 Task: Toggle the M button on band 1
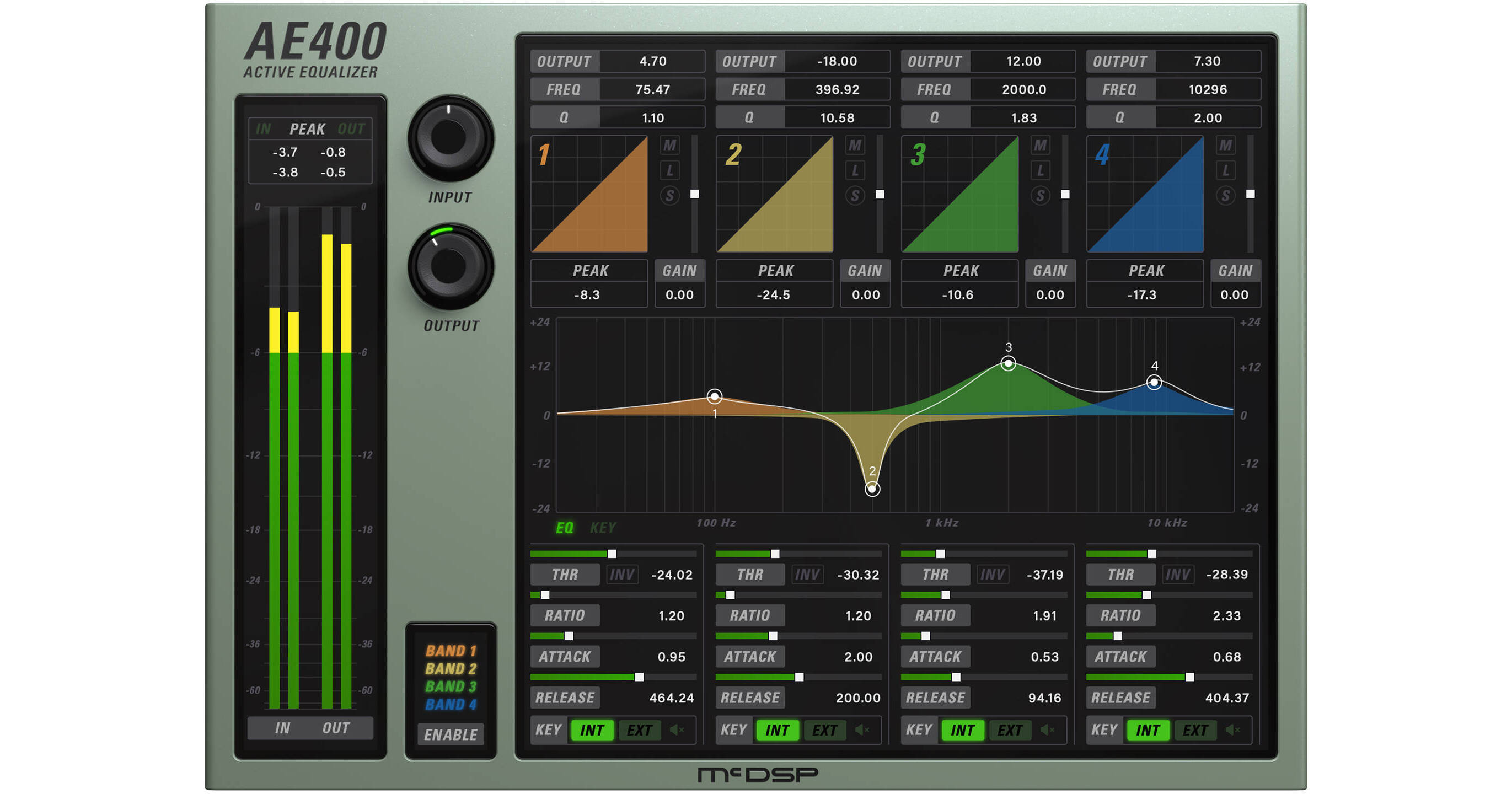pos(670,145)
